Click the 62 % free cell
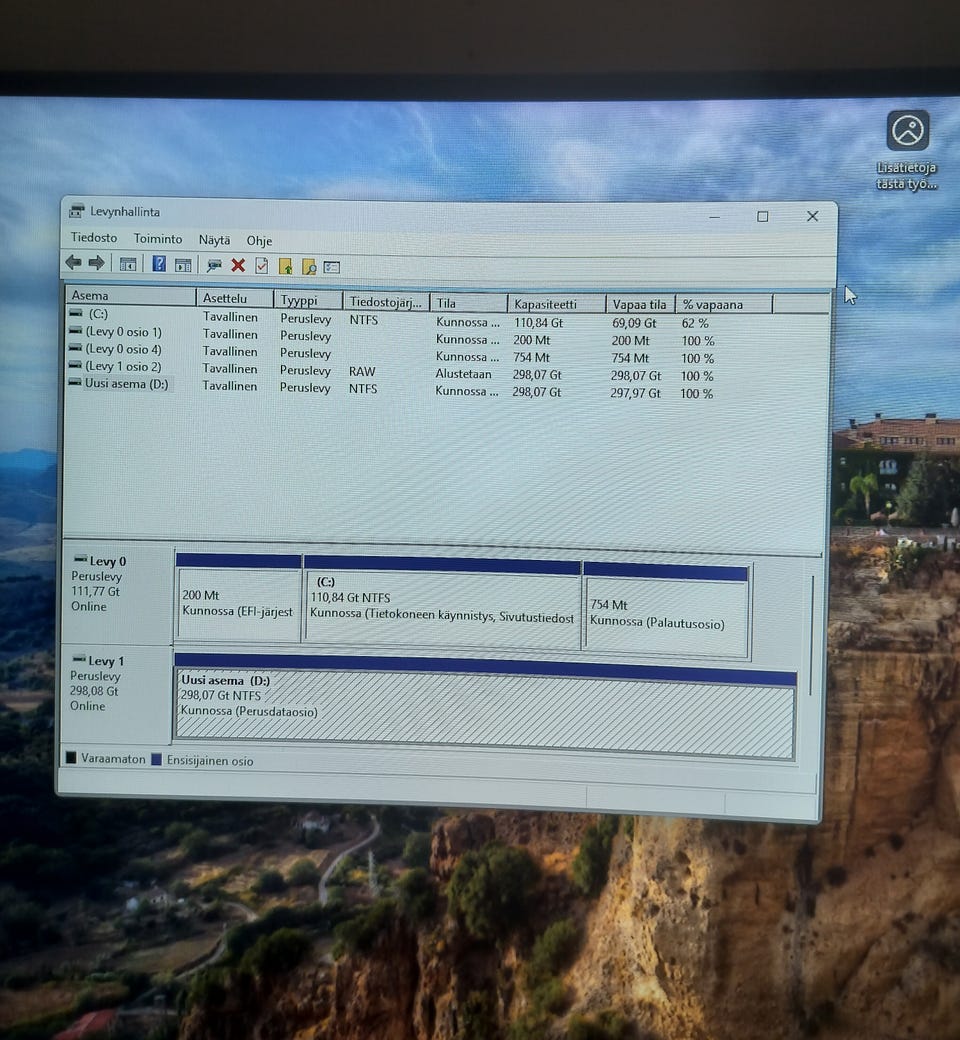The height and width of the screenshot is (1040, 960). coord(695,324)
